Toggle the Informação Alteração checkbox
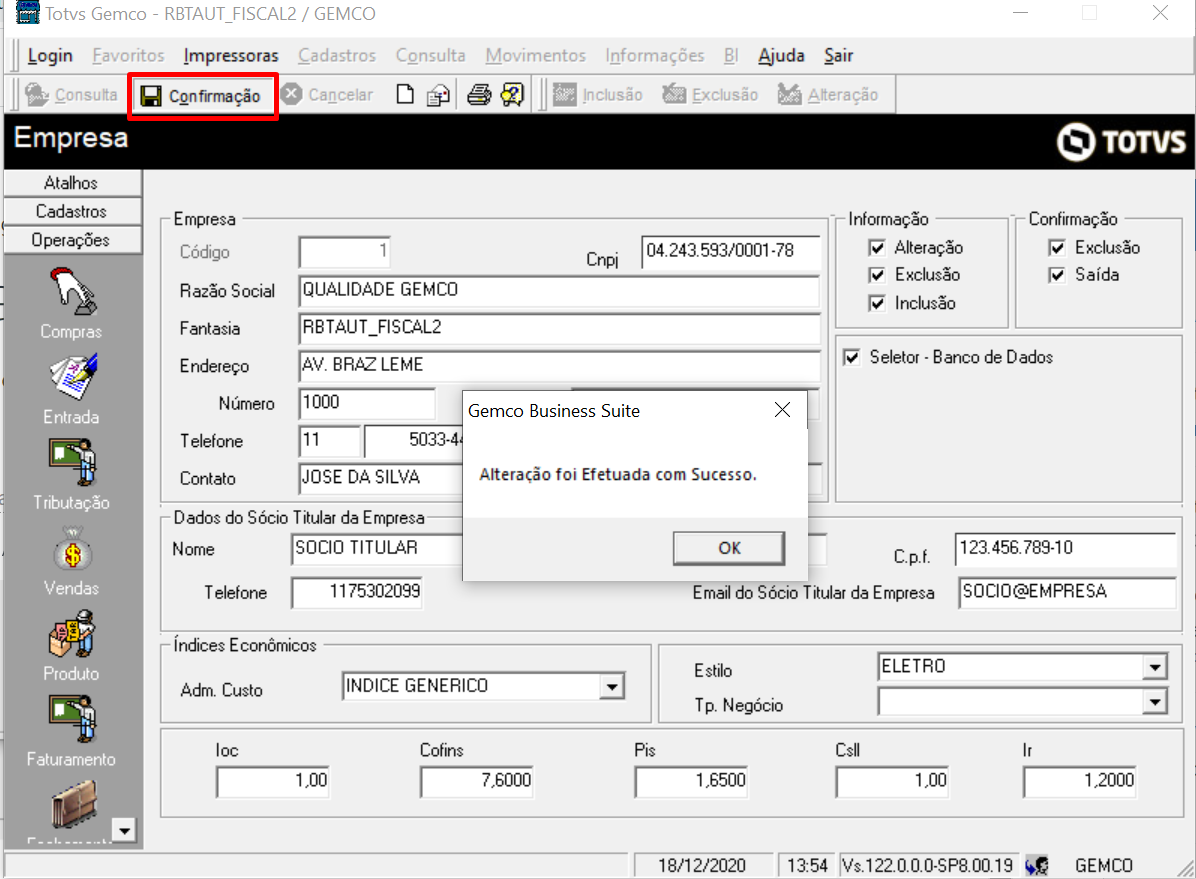Viewport: 1196px width, 879px height. (877, 248)
